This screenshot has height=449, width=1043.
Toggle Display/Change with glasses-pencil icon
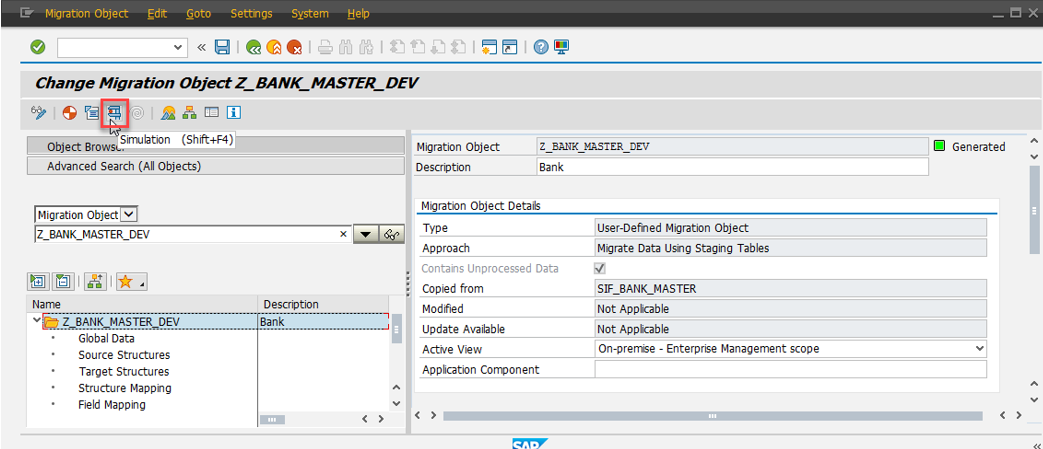pyautogui.click(x=38, y=112)
